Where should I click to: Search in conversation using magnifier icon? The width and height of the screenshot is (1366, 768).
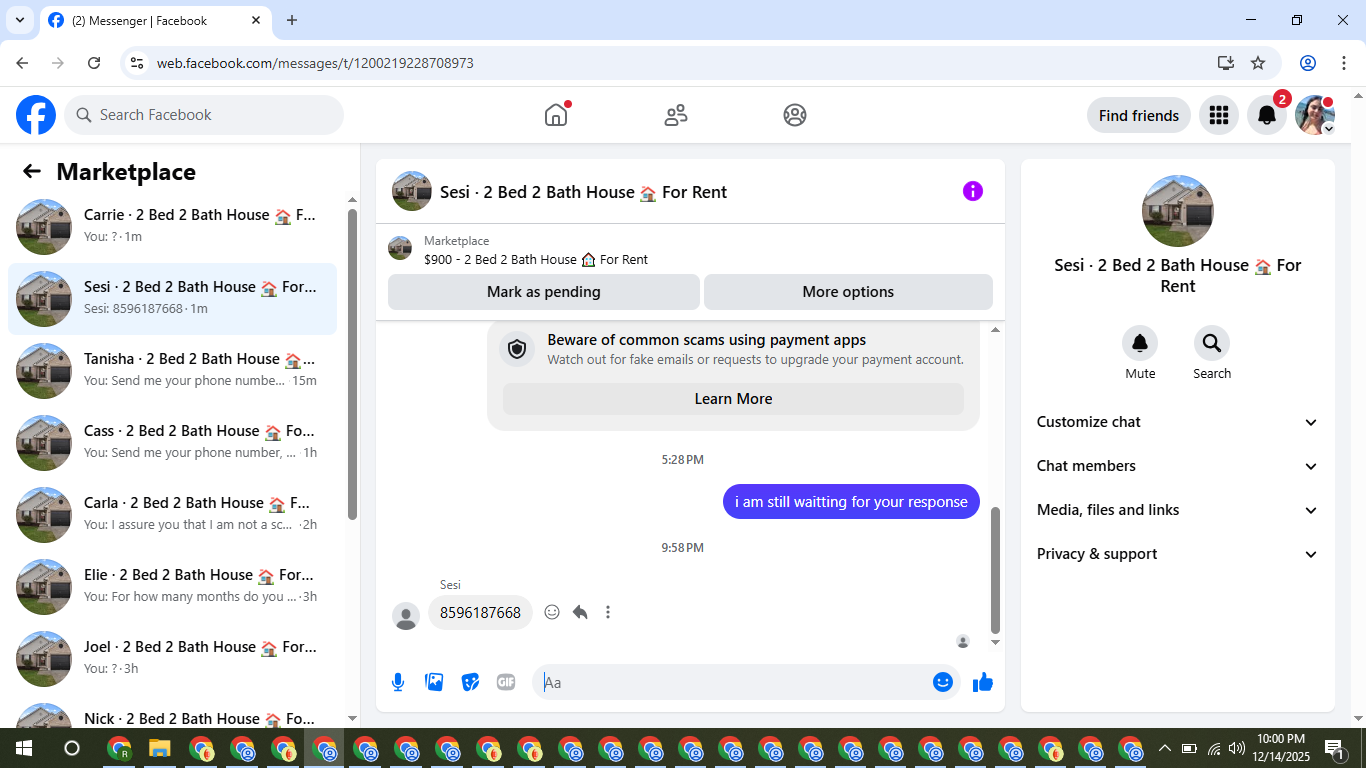1212,343
